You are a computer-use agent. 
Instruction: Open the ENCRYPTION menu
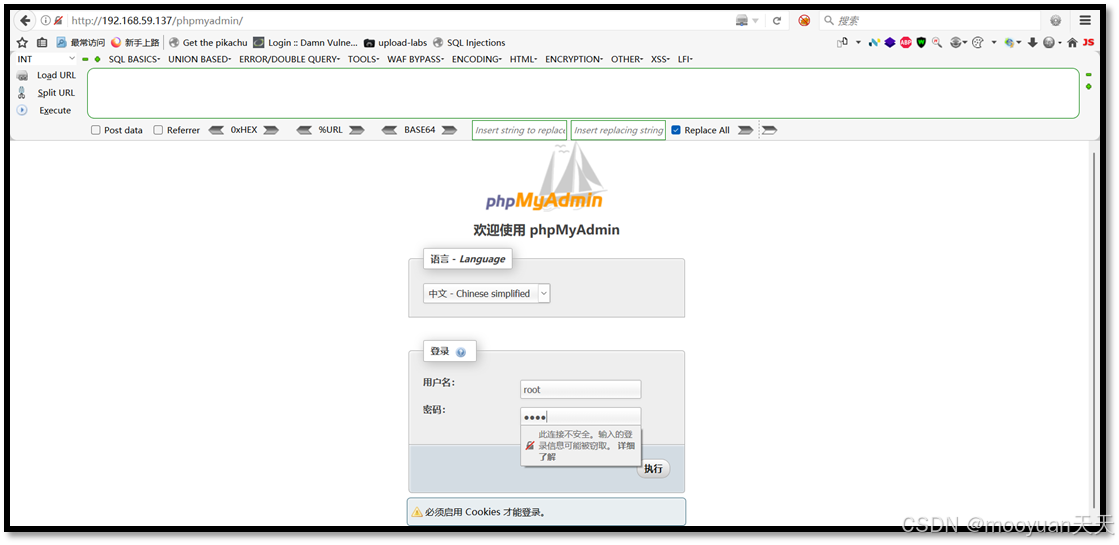point(574,59)
